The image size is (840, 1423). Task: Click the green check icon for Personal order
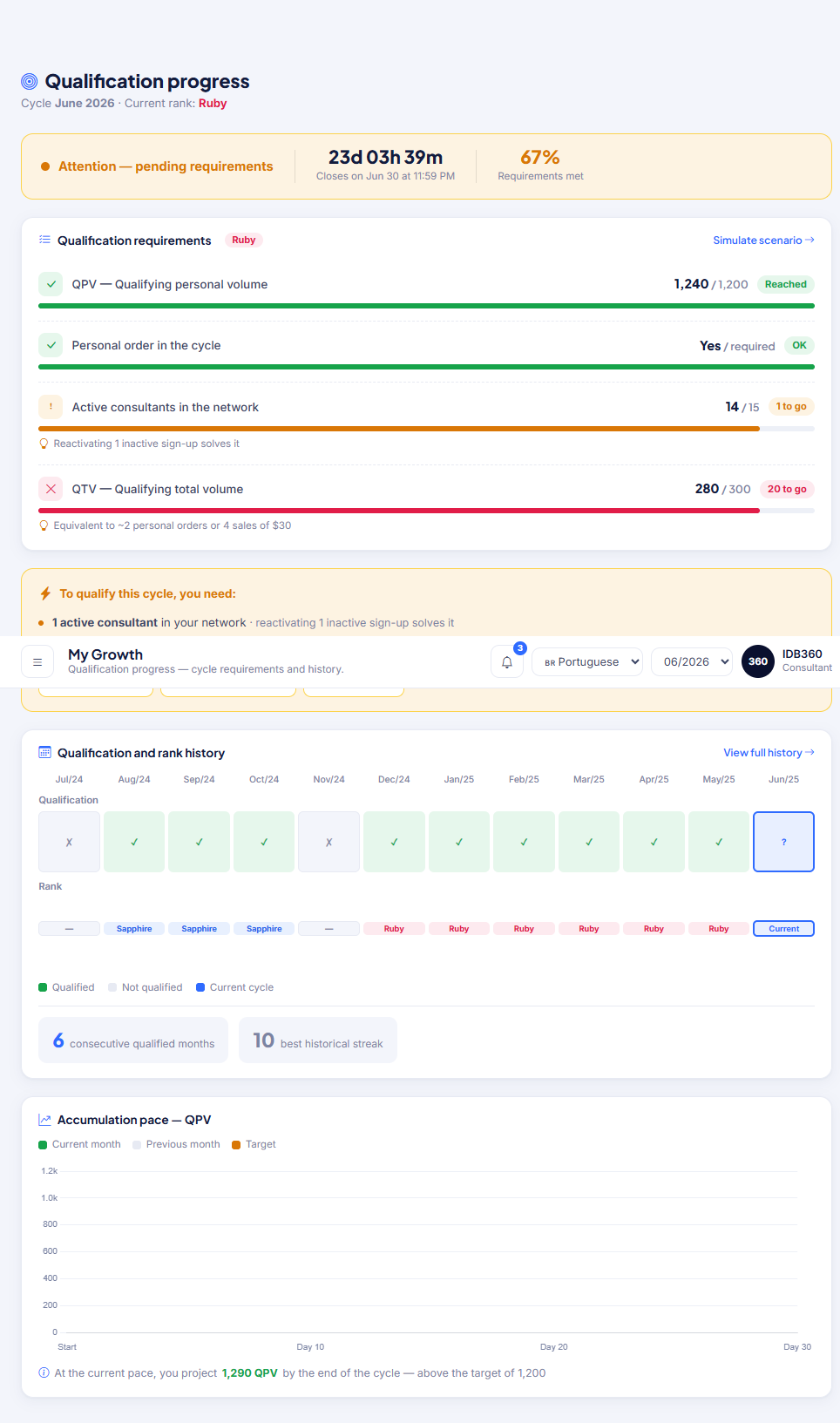tap(51, 345)
